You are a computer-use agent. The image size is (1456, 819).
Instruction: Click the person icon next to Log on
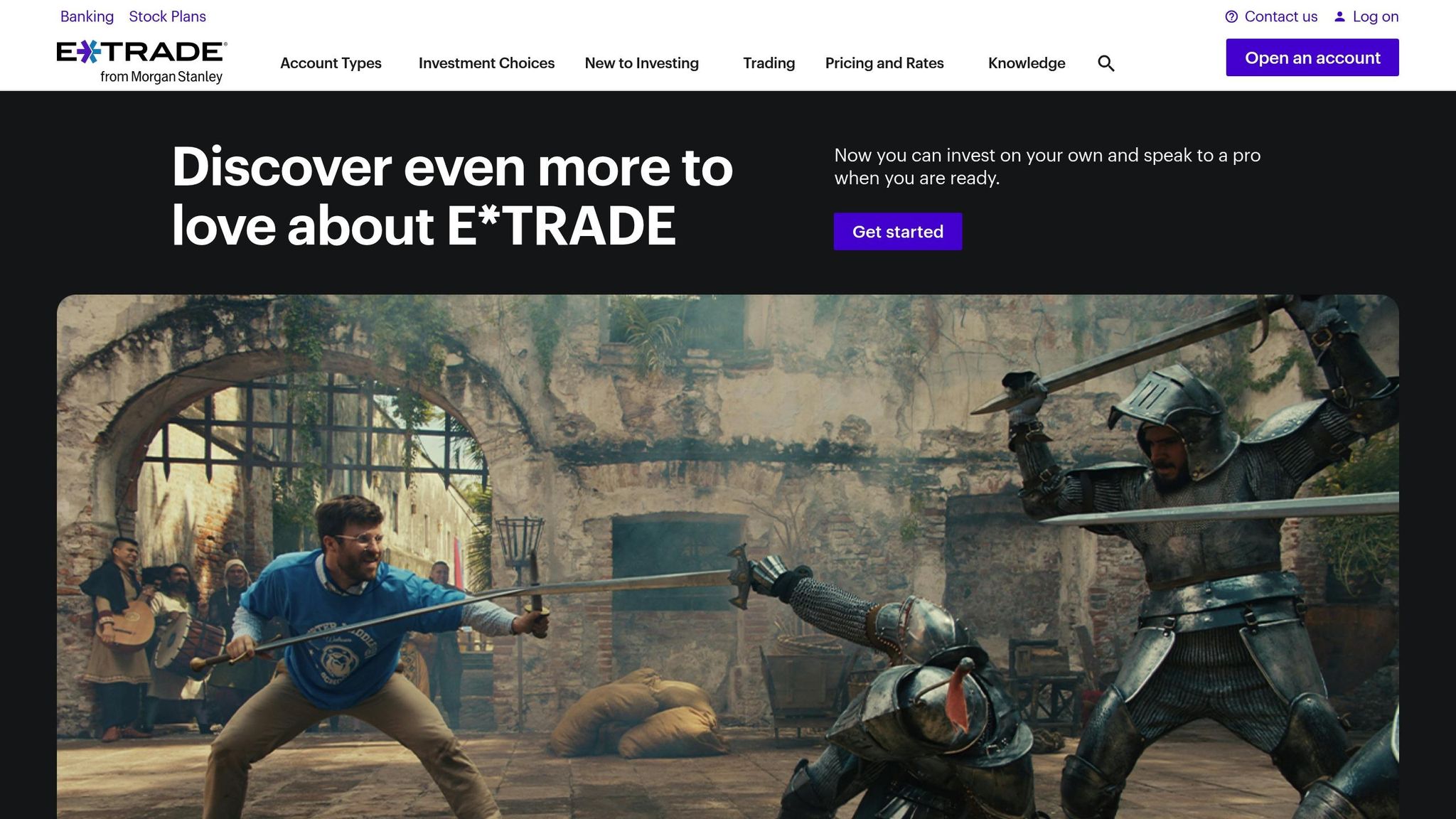coord(1339,16)
